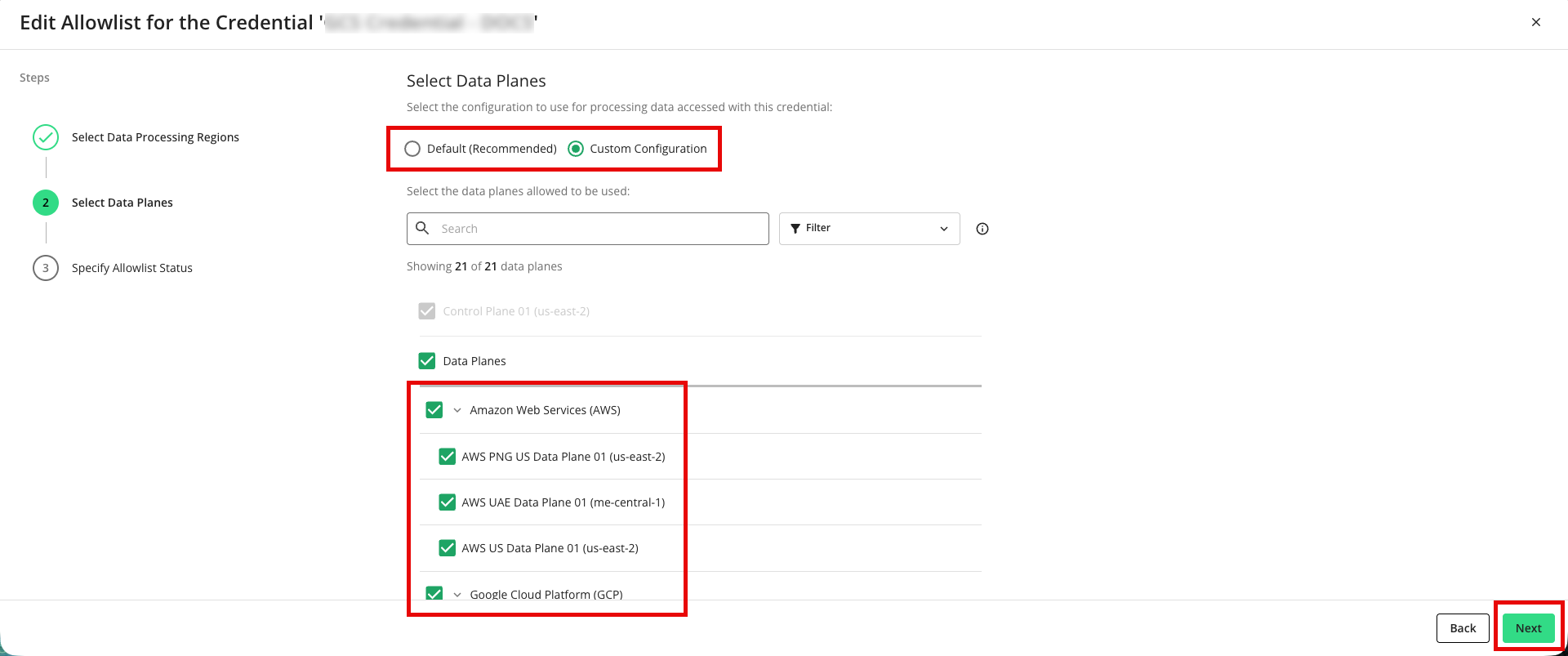Click the step 3 circle icon
Viewport: 1568px width, 656px height.
click(46, 268)
